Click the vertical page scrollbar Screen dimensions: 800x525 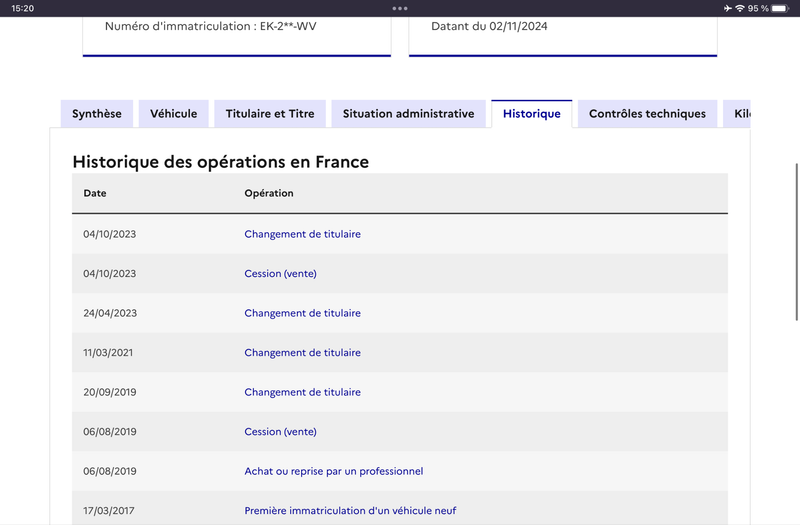pos(797,242)
